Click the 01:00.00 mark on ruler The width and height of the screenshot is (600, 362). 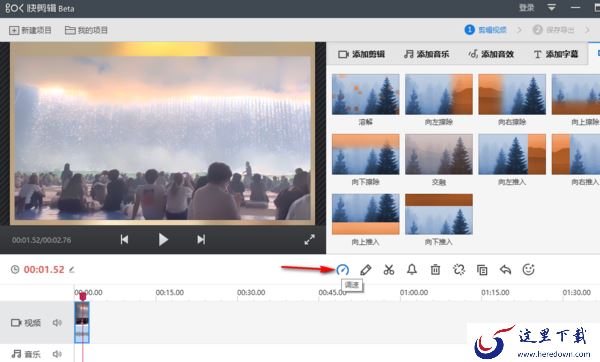(x=414, y=292)
